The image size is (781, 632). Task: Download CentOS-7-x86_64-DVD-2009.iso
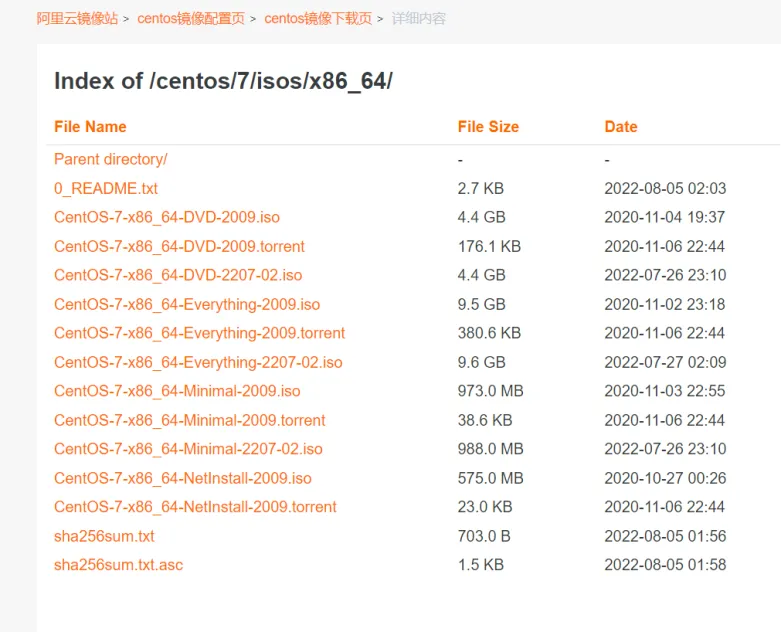(167, 217)
